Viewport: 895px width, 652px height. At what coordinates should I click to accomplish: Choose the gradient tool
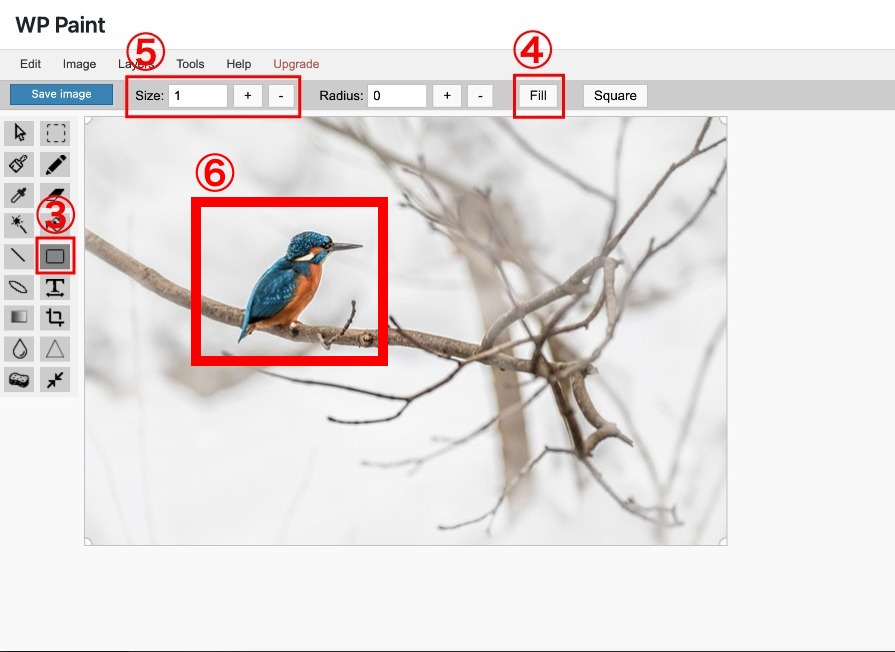pyautogui.click(x=19, y=317)
